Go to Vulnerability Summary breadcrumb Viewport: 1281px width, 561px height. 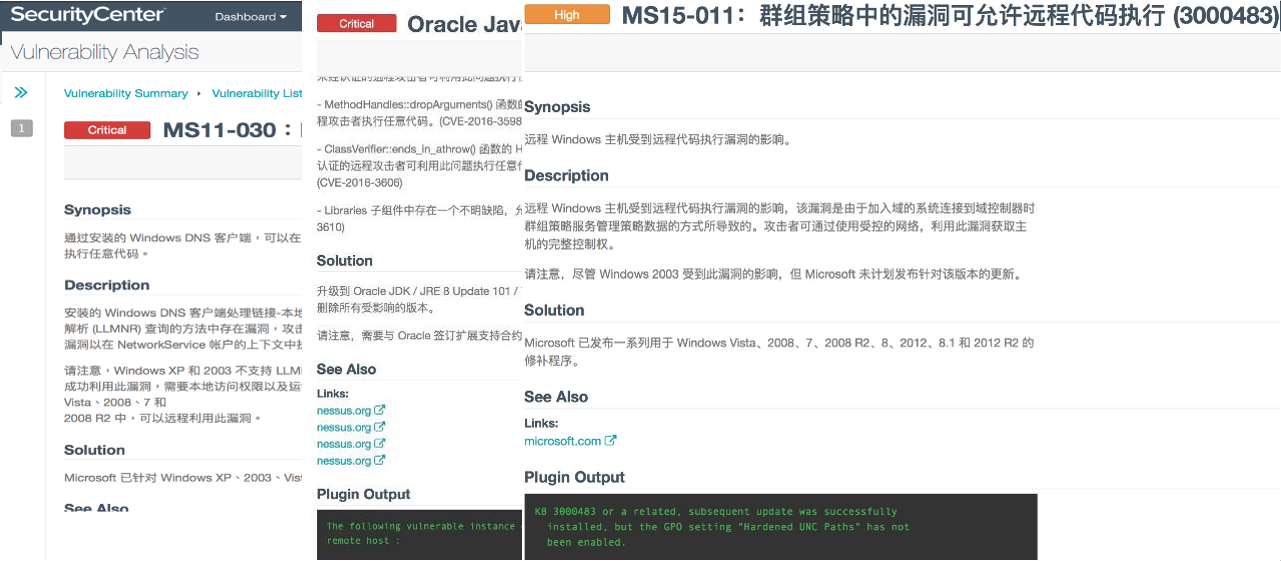click(x=126, y=93)
